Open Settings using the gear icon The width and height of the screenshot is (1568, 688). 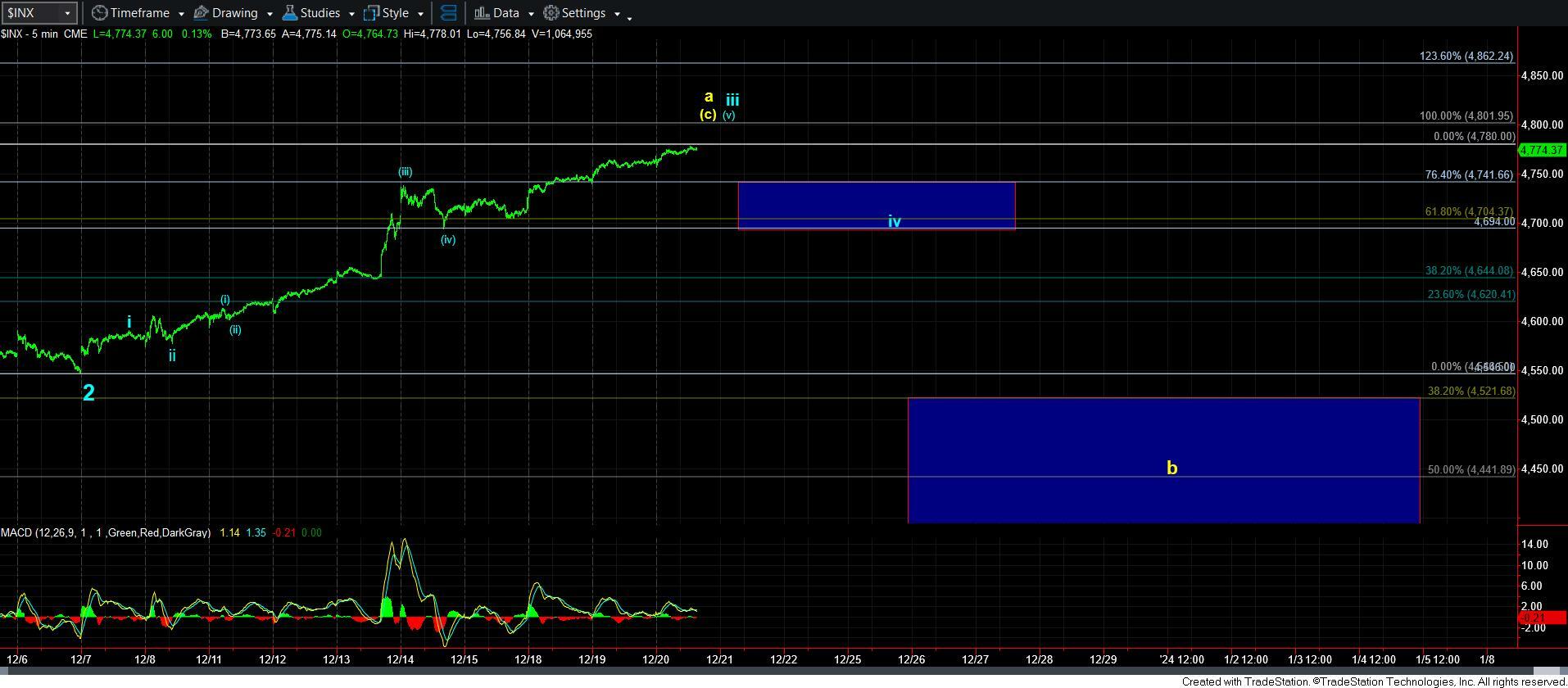coord(551,13)
